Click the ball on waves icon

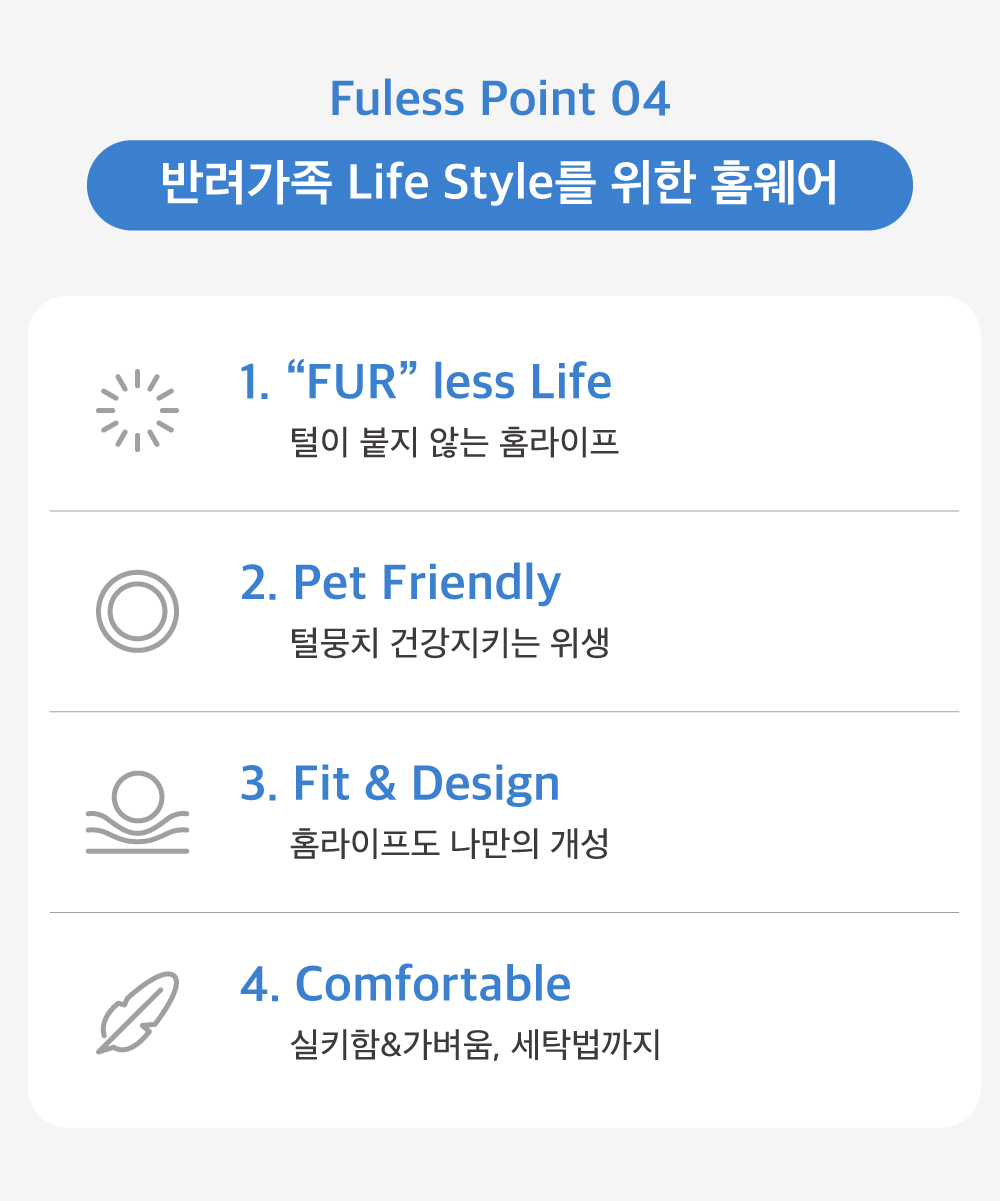[137, 812]
